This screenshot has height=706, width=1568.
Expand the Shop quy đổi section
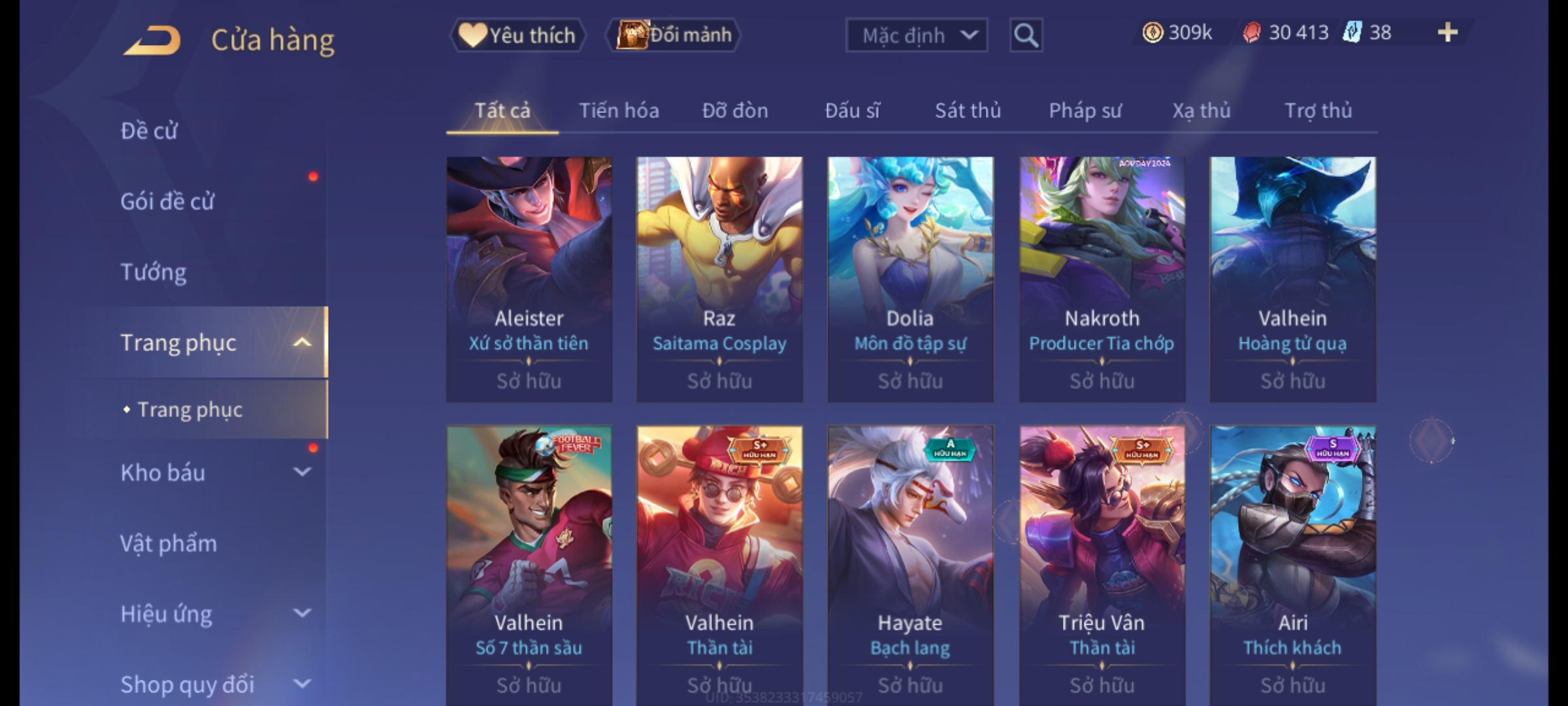tap(302, 684)
